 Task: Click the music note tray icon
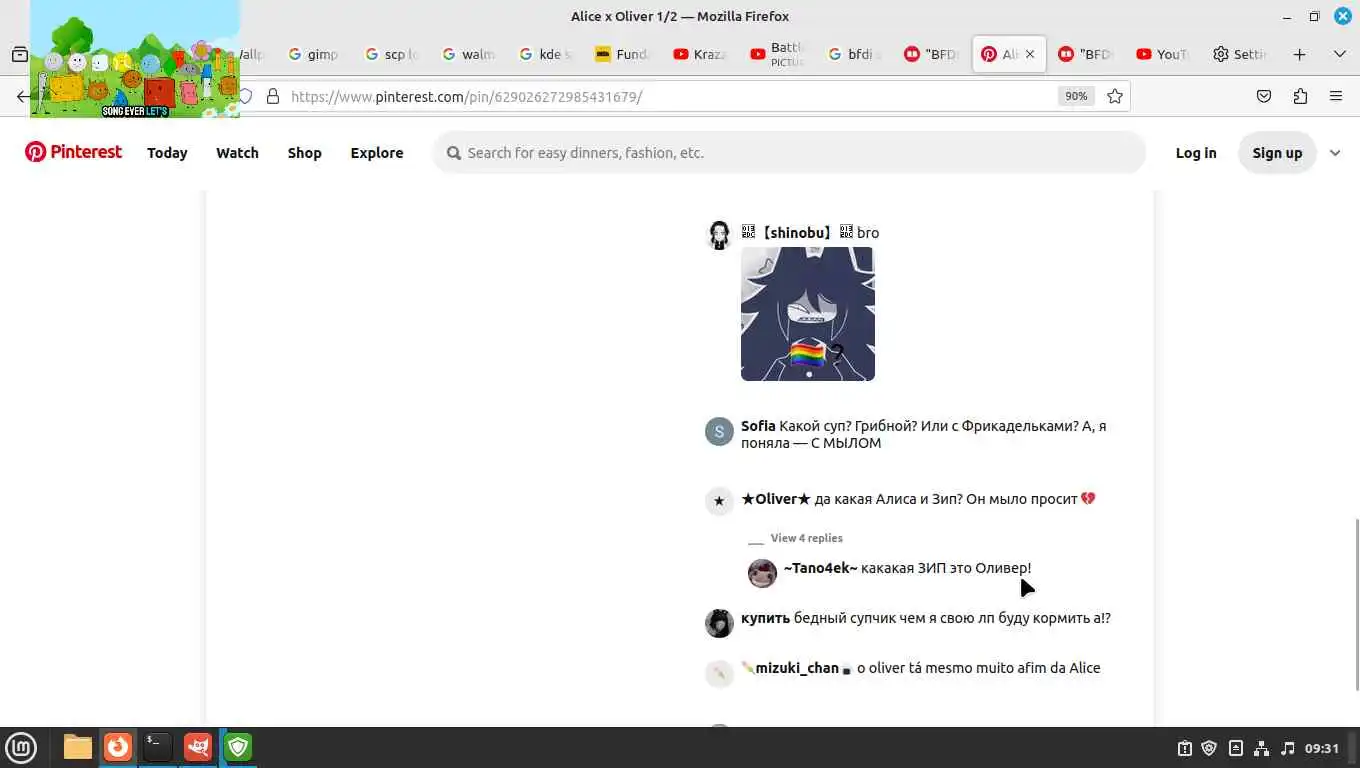tap(1287, 748)
